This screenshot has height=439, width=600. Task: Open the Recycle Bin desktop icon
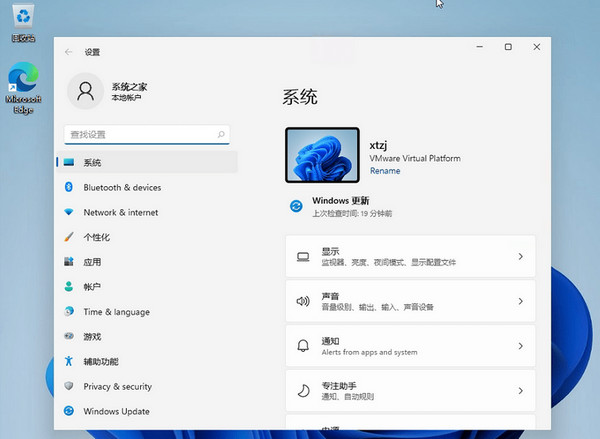tap(23, 22)
